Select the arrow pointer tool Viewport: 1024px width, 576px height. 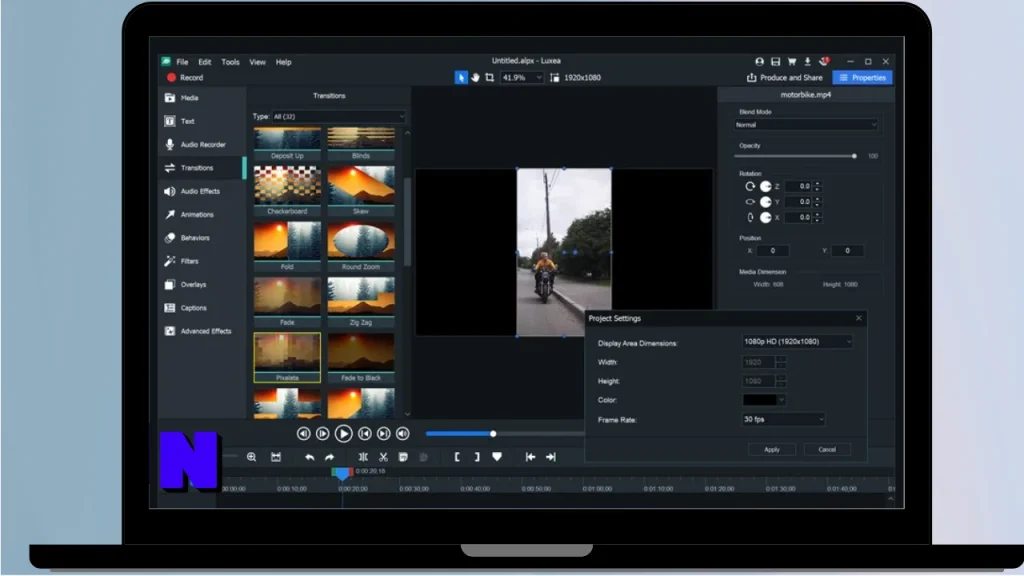(x=461, y=78)
